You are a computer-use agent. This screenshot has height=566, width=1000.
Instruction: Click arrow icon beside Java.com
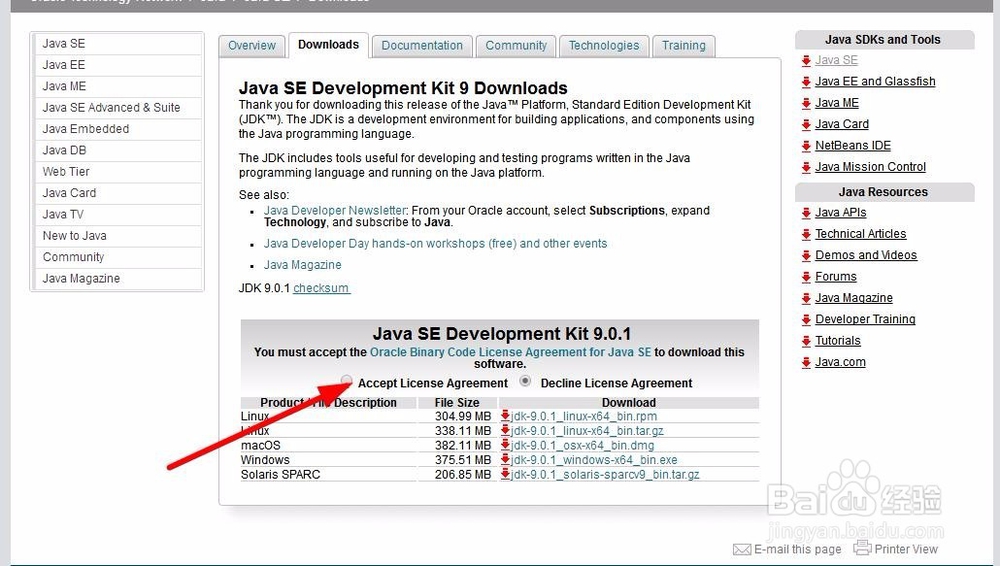pyautogui.click(x=806, y=362)
